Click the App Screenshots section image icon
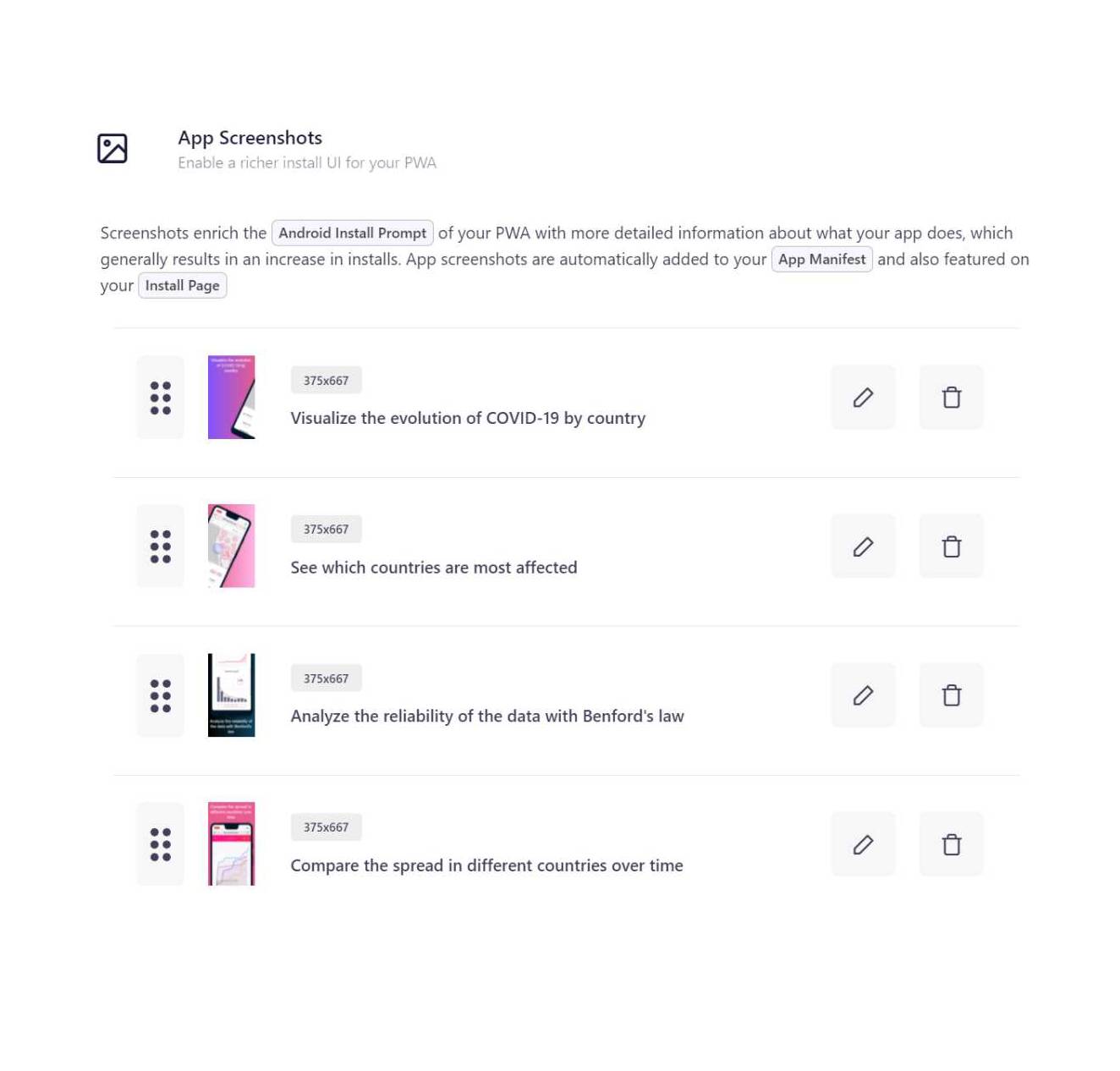This screenshot has height=1071, width=1120. pyautogui.click(x=113, y=148)
